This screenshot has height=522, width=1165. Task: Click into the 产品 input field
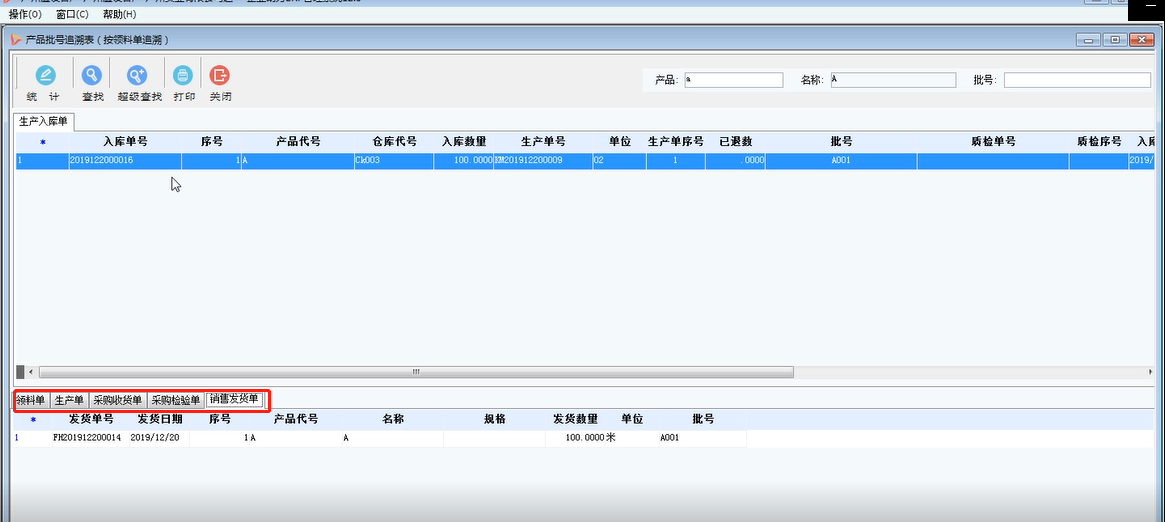(x=733, y=80)
